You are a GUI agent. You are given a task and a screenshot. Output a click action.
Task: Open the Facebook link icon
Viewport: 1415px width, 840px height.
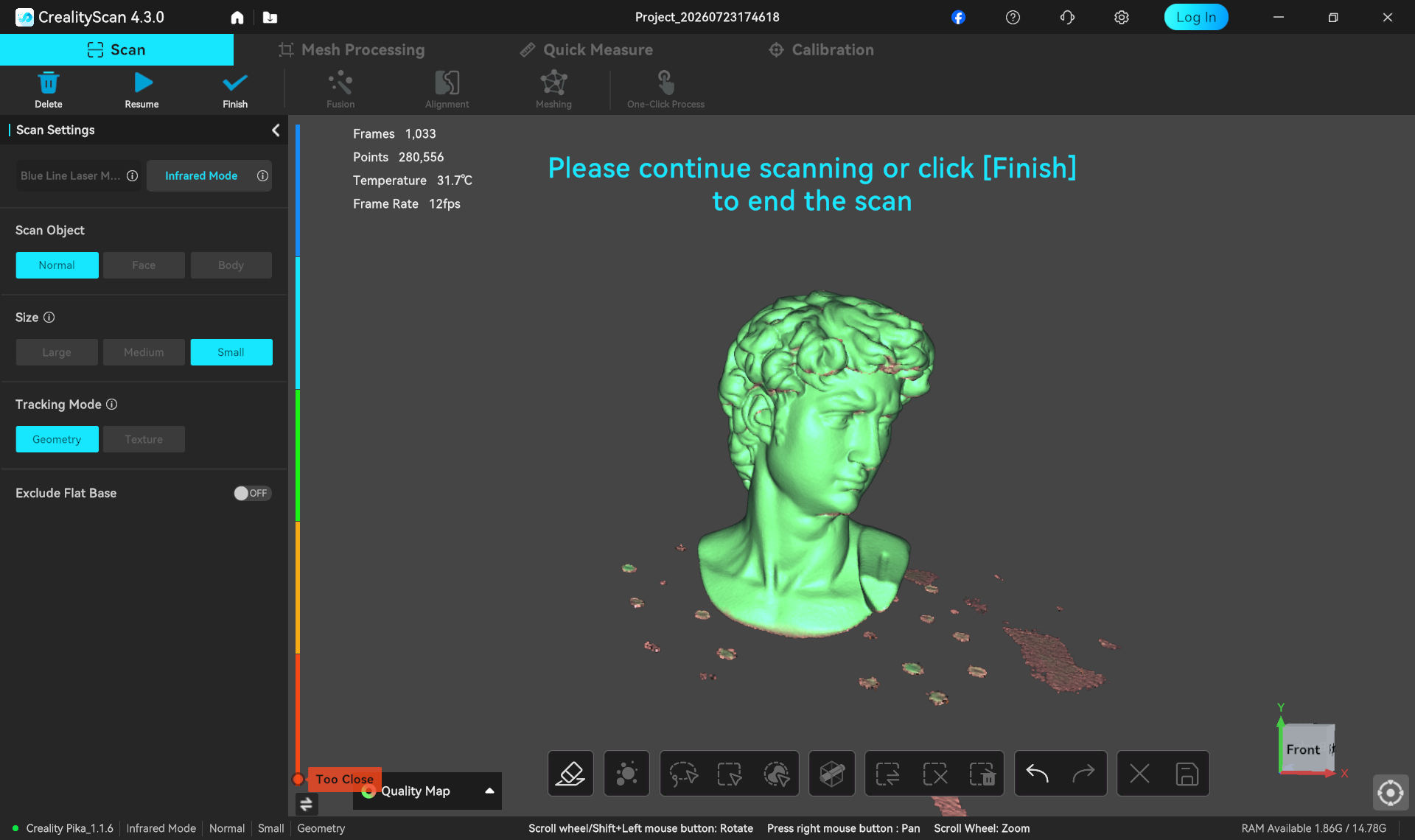pos(958,17)
